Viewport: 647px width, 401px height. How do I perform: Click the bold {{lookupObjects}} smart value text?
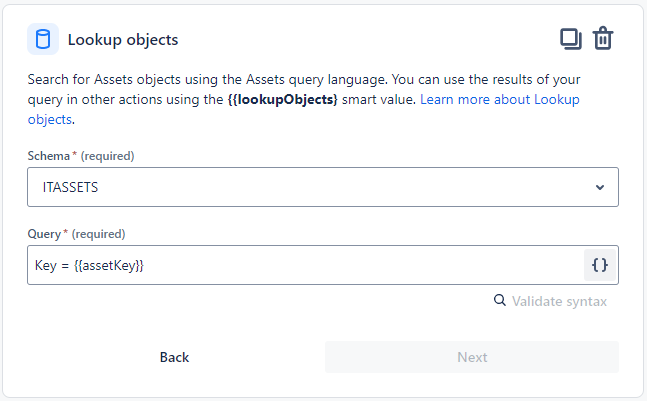[283, 99]
